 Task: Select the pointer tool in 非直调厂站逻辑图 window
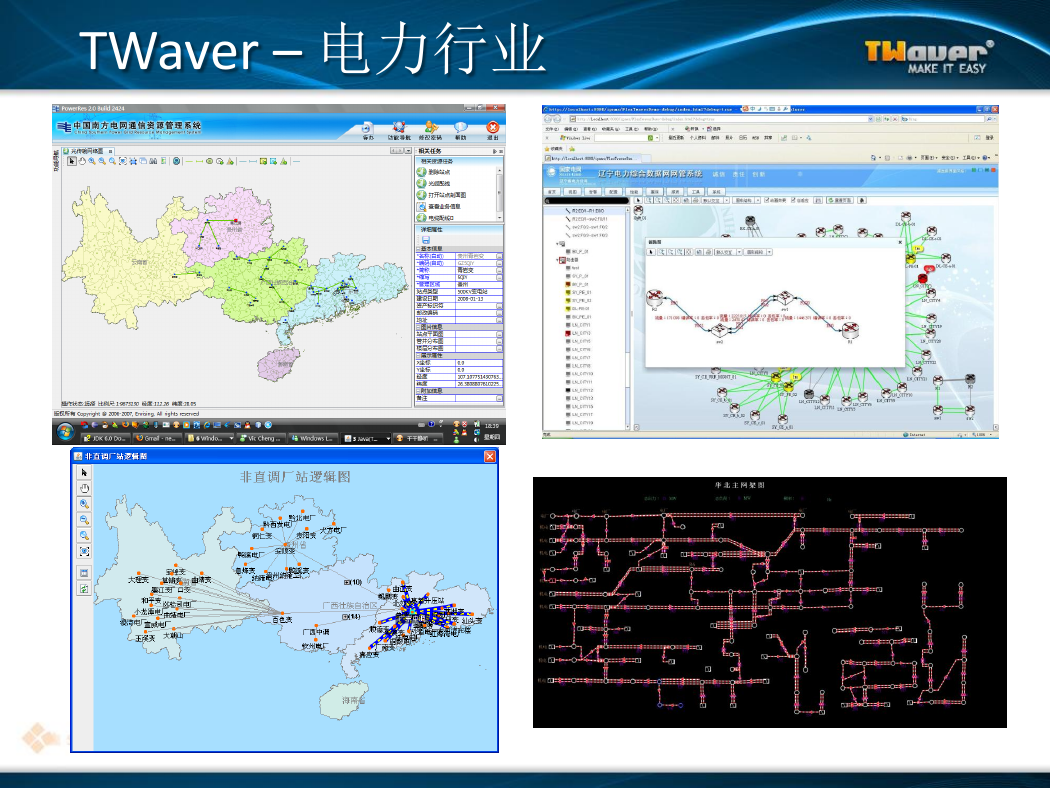pyautogui.click(x=84, y=473)
